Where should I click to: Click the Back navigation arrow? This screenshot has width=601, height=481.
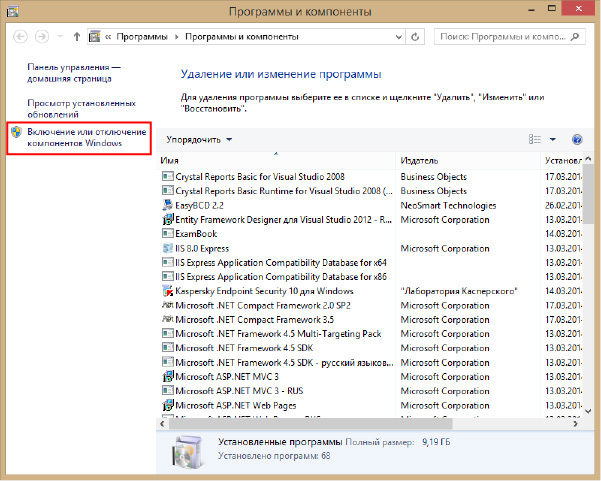coord(20,37)
